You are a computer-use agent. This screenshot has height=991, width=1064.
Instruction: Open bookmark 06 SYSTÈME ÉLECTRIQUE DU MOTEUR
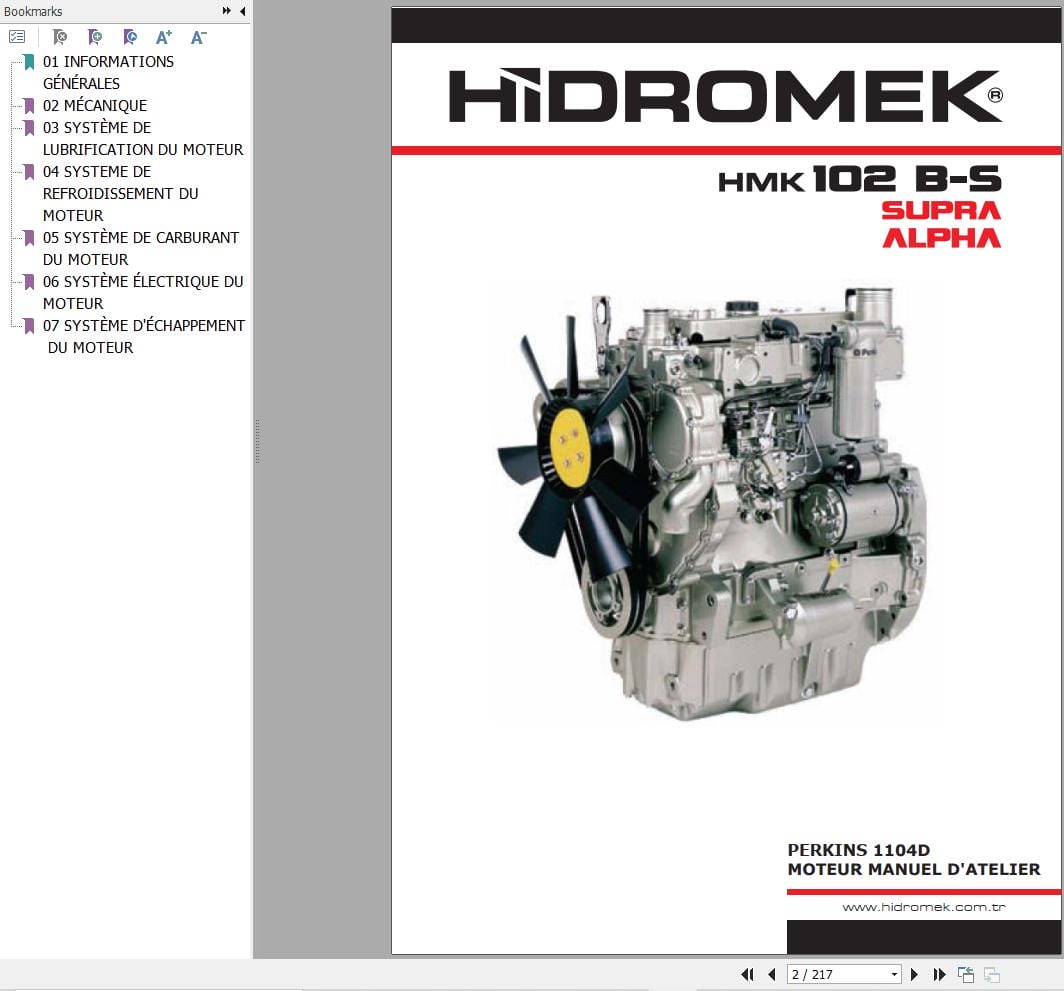(x=142, y=293)
